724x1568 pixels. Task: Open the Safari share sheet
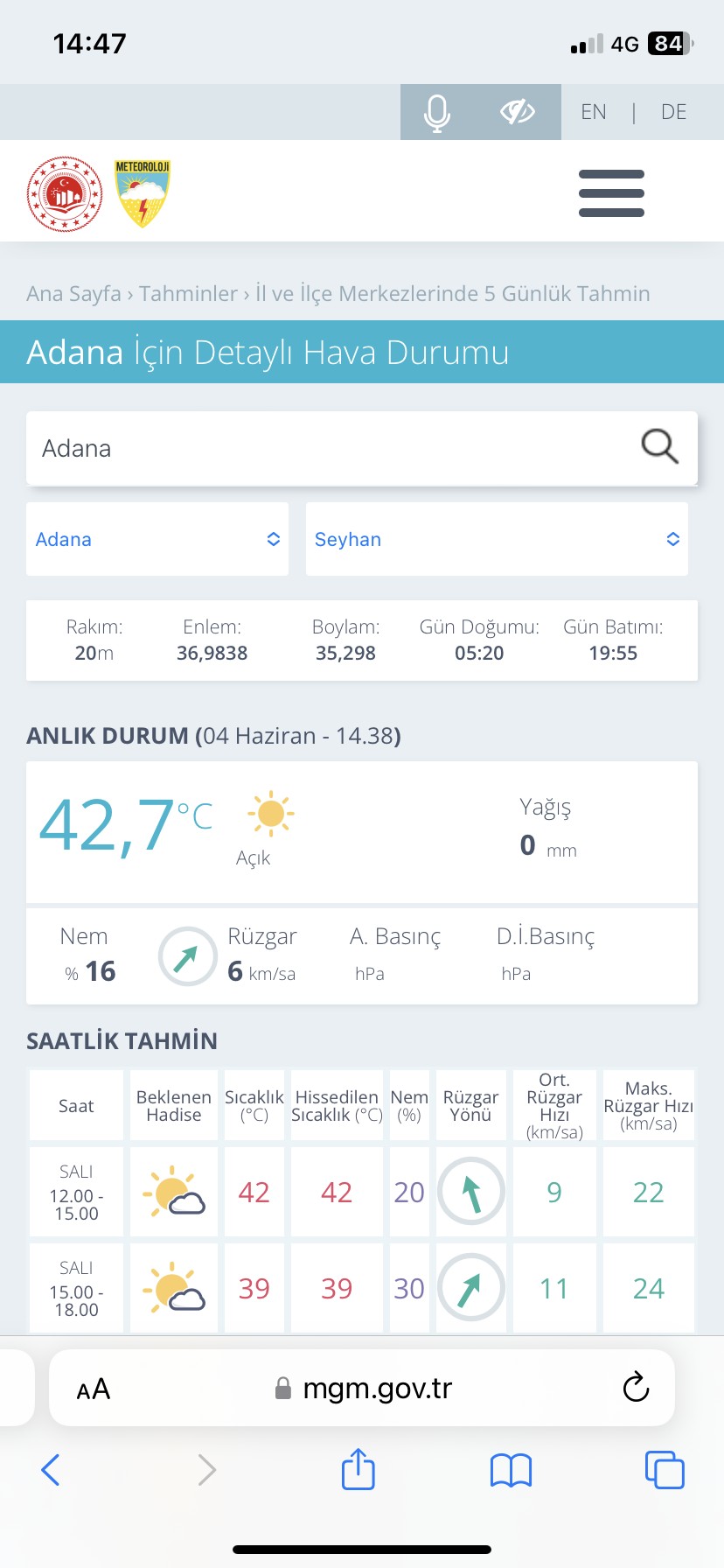tap(358, 1470)
